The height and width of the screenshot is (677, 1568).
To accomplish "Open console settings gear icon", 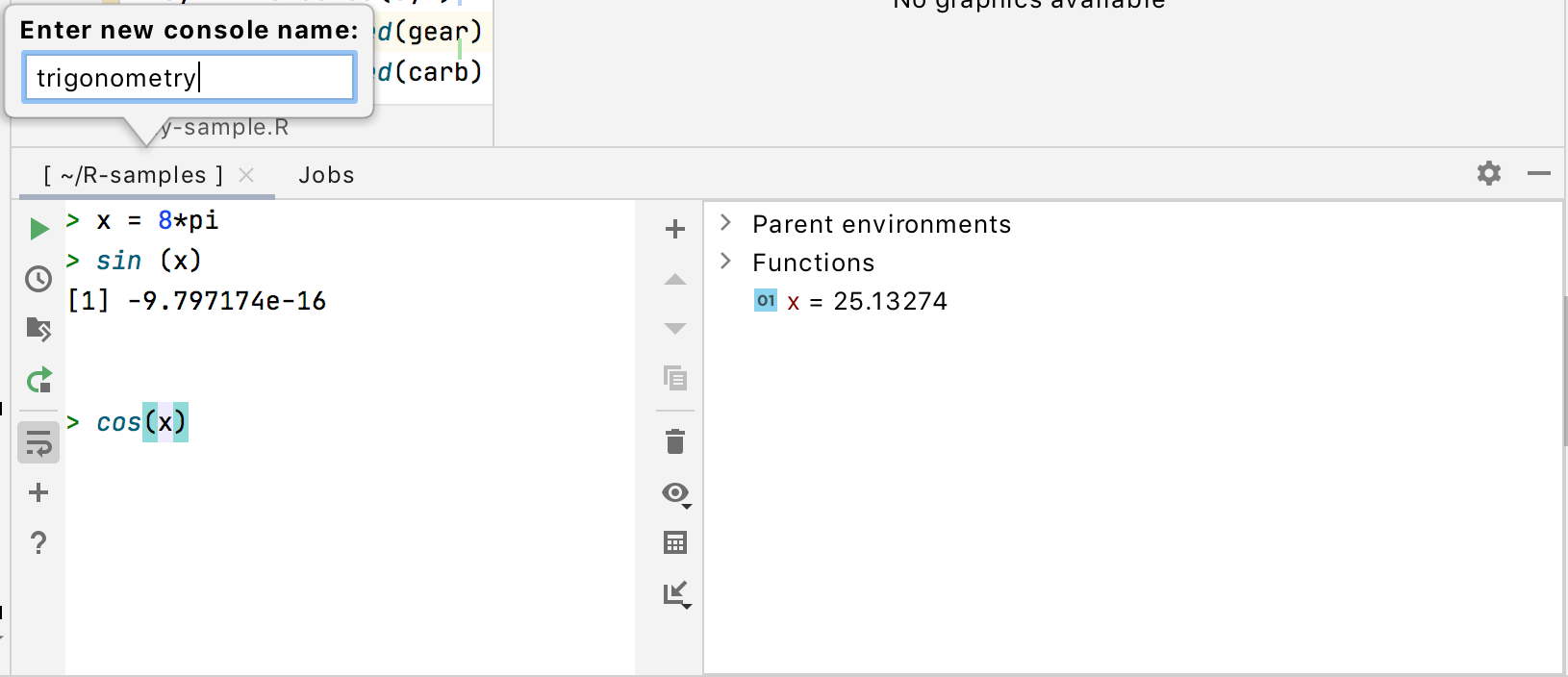I will 1489,173.
